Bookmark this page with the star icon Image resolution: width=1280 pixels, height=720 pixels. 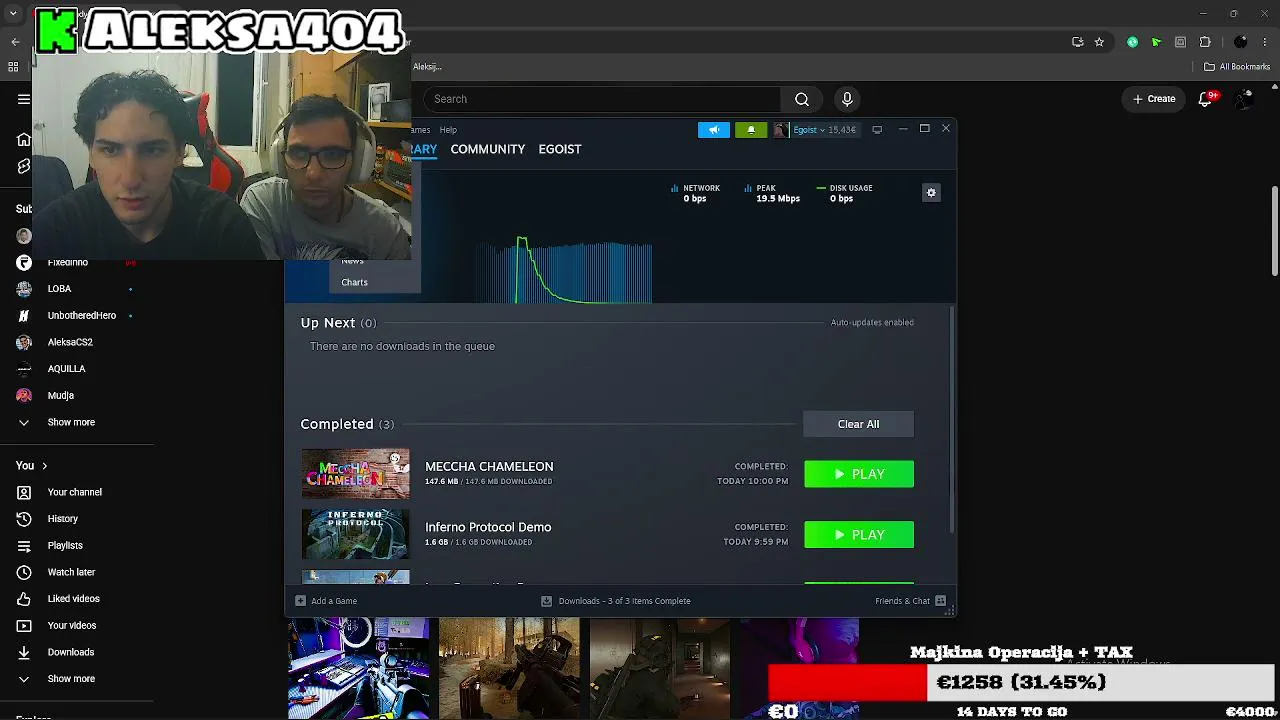(1099, 42)
